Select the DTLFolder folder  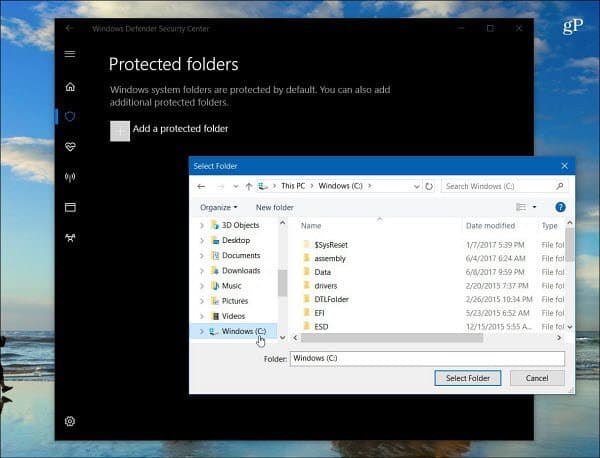(x=331, y=299)
